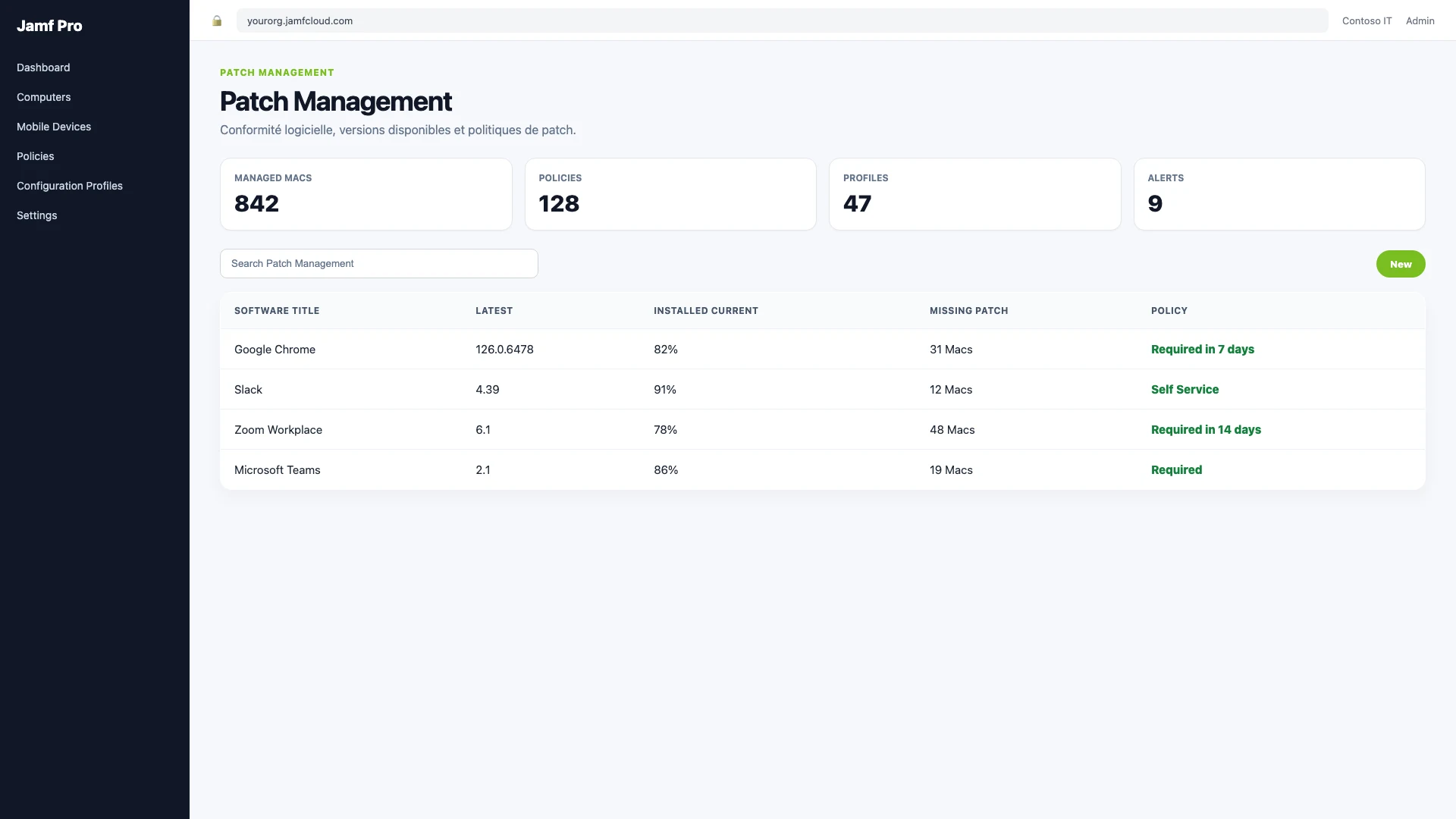Sort by Software Title column header
The image size is (1456, 819).
click(277, 311)
